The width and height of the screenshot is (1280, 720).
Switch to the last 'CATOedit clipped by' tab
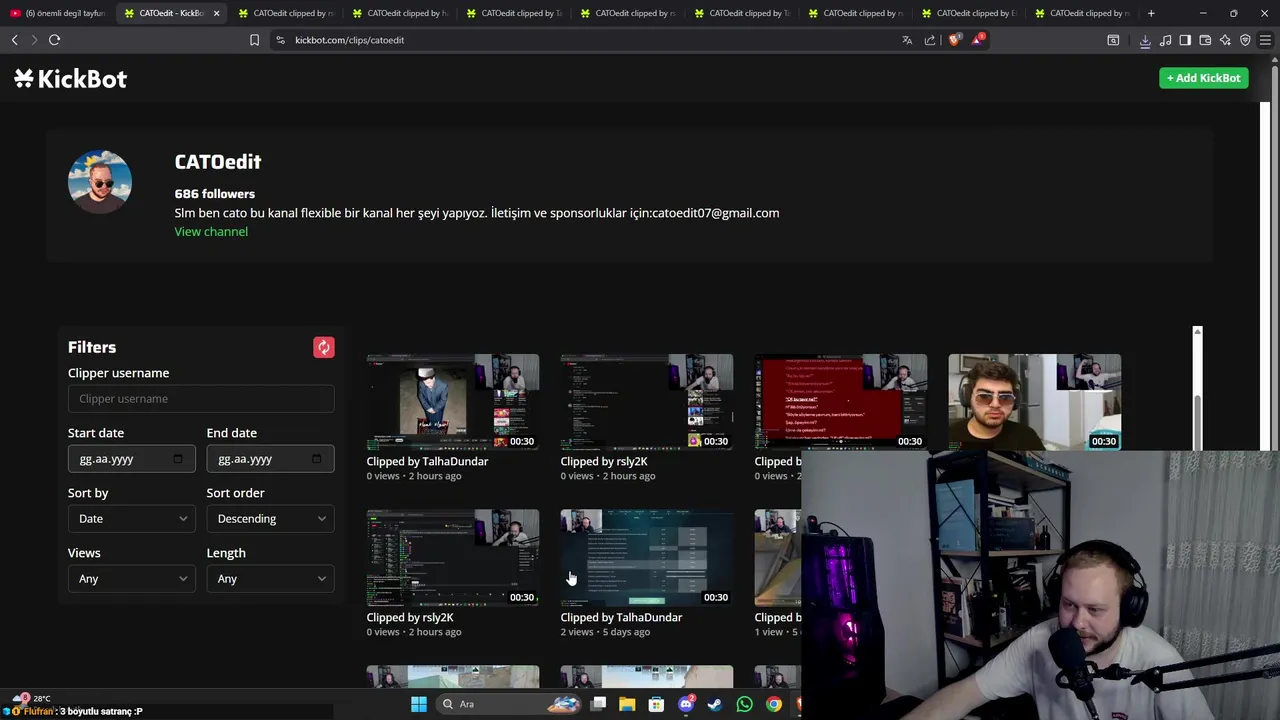[1082, 13]
